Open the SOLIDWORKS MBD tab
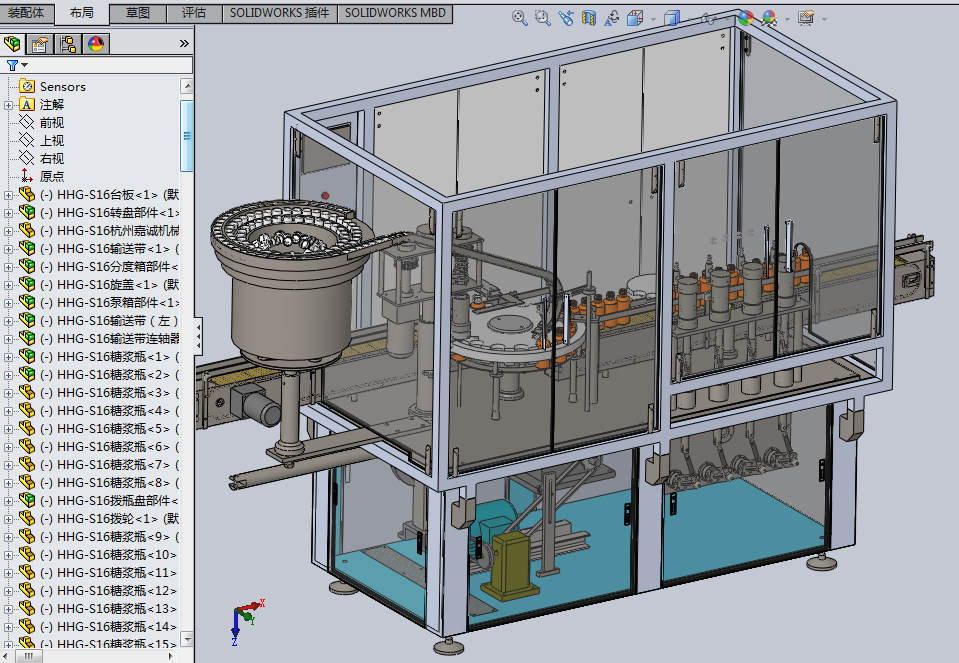959x663 pixels. coord(395,13)
